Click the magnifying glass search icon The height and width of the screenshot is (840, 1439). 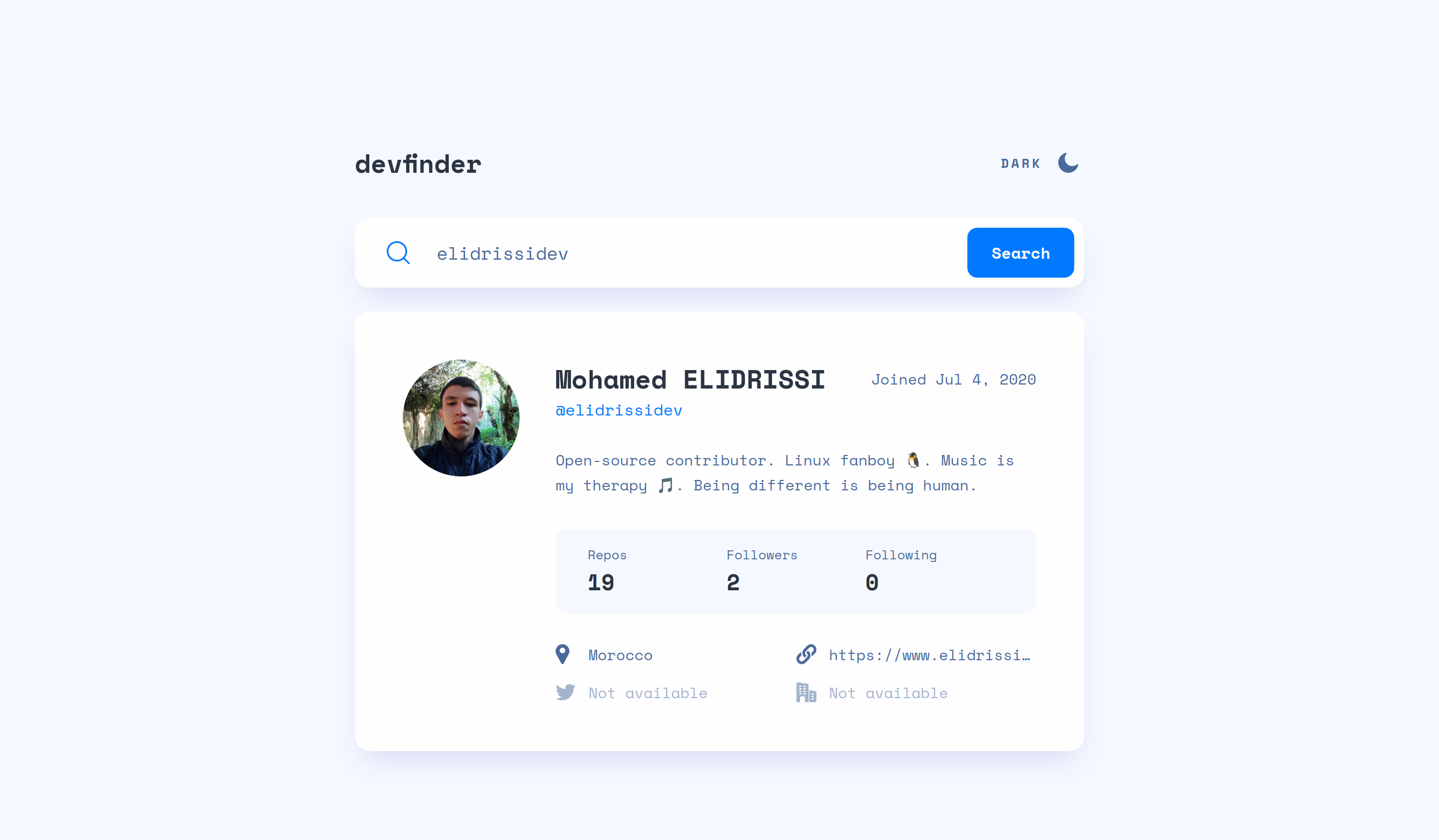click(398, 253)
